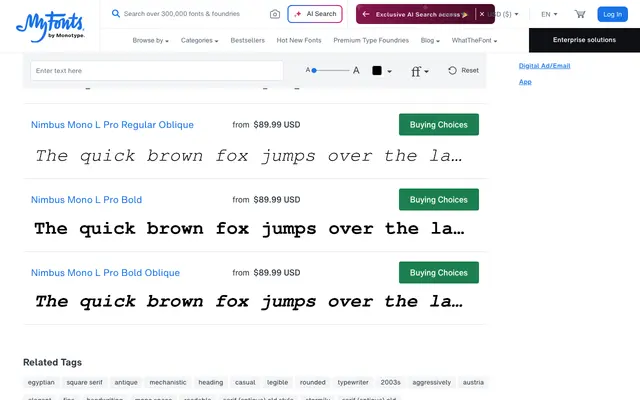This screenshot has height=400, width=640.
Task: Select the 2003s tag
Action: (390, 382)
